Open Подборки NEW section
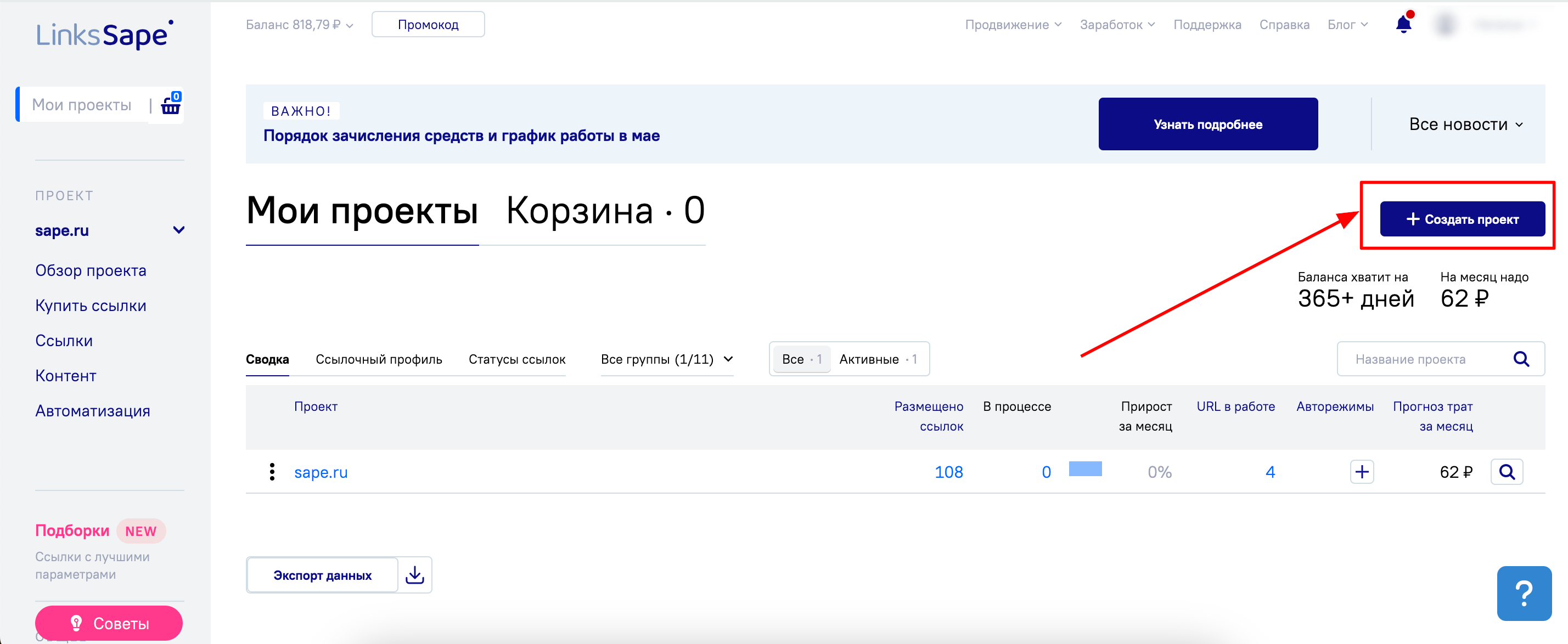 100,530
